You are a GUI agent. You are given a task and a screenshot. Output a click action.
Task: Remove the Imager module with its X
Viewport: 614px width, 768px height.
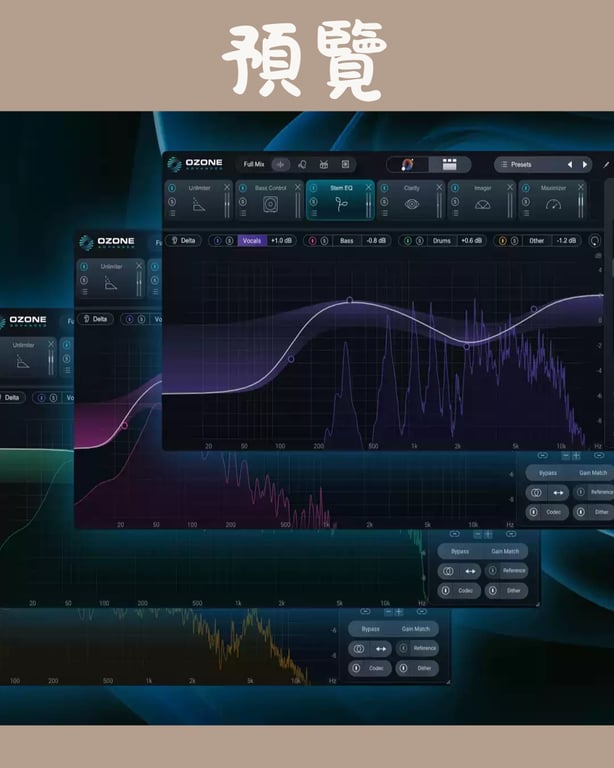(510, 187)
